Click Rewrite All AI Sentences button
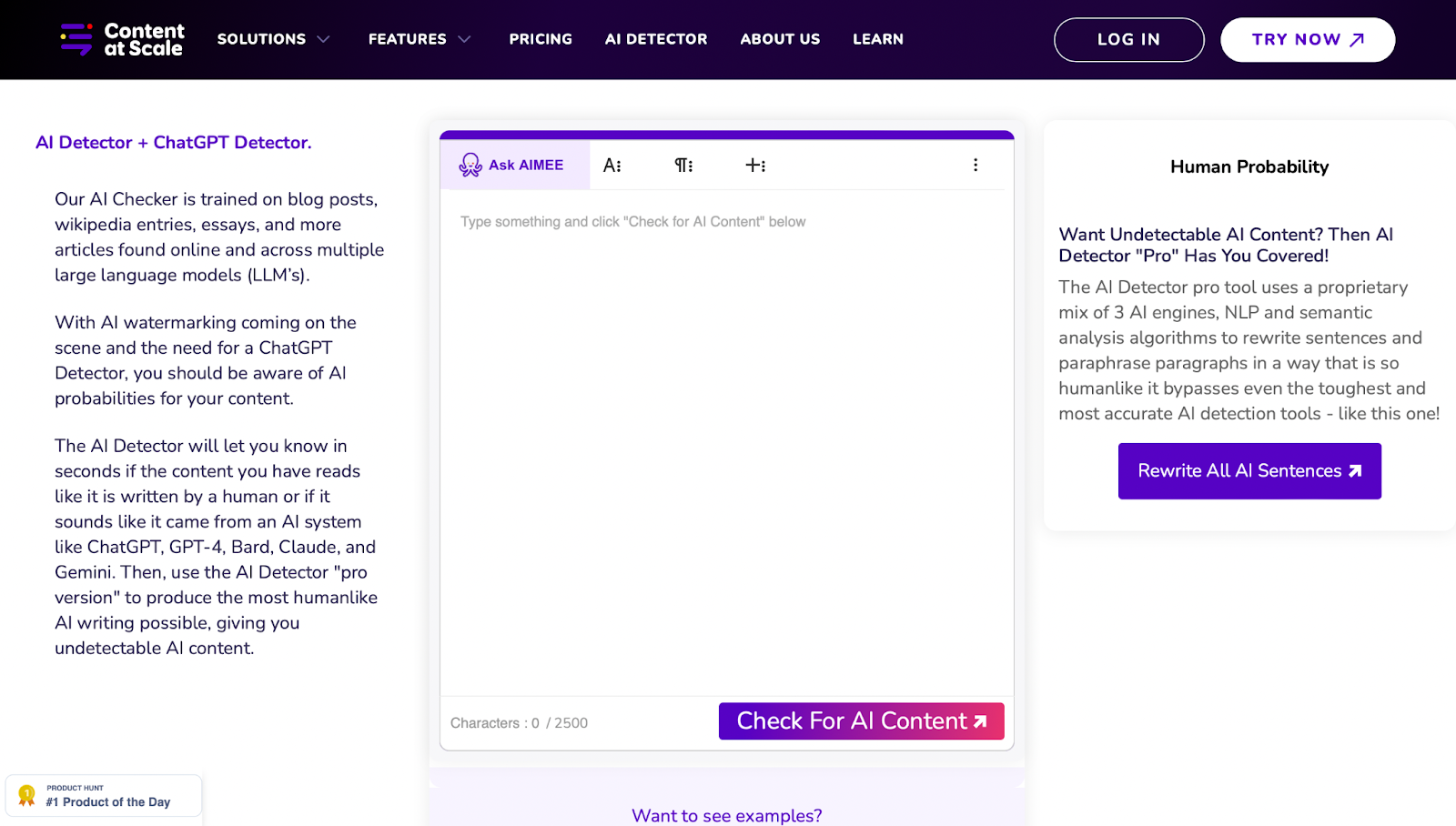Screen dimensions: 1456x826 1249,471
